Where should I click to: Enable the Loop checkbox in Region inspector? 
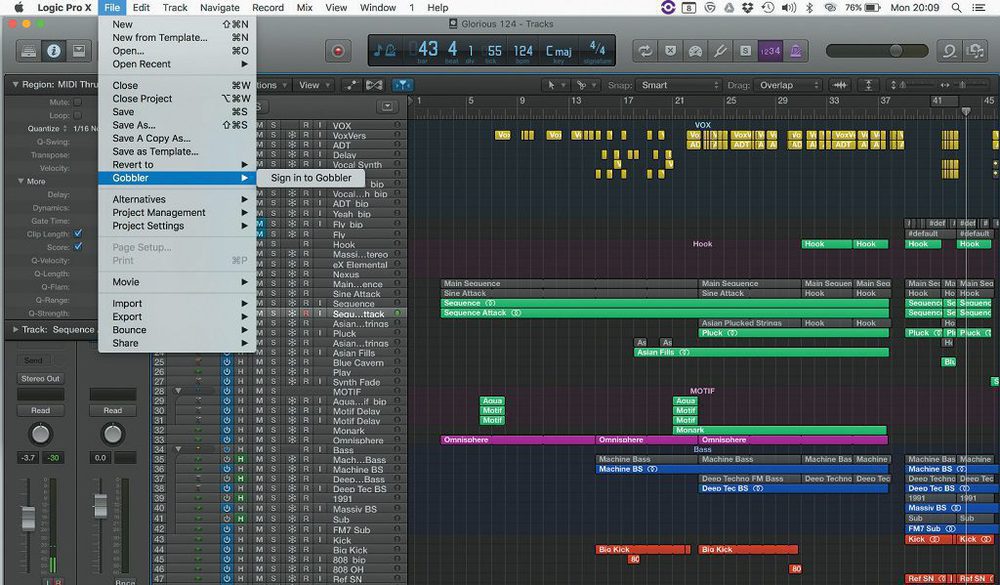pos(78,115)
